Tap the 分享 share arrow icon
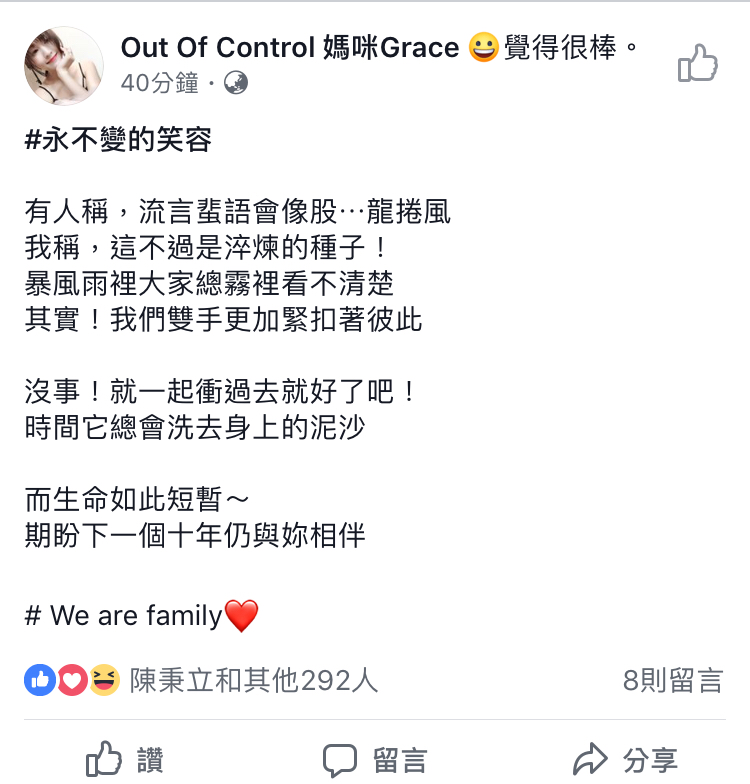The width and height of the screenshot is (750, 784). click(590, 758)
